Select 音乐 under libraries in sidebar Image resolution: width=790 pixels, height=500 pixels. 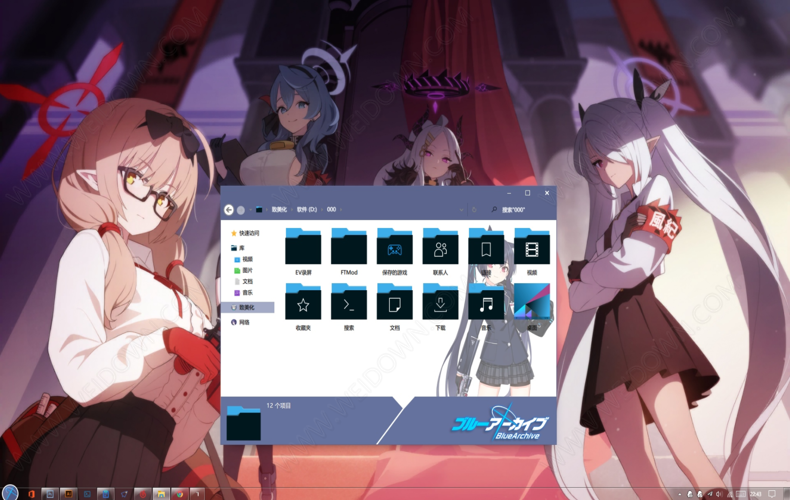[x=244, y=292]
